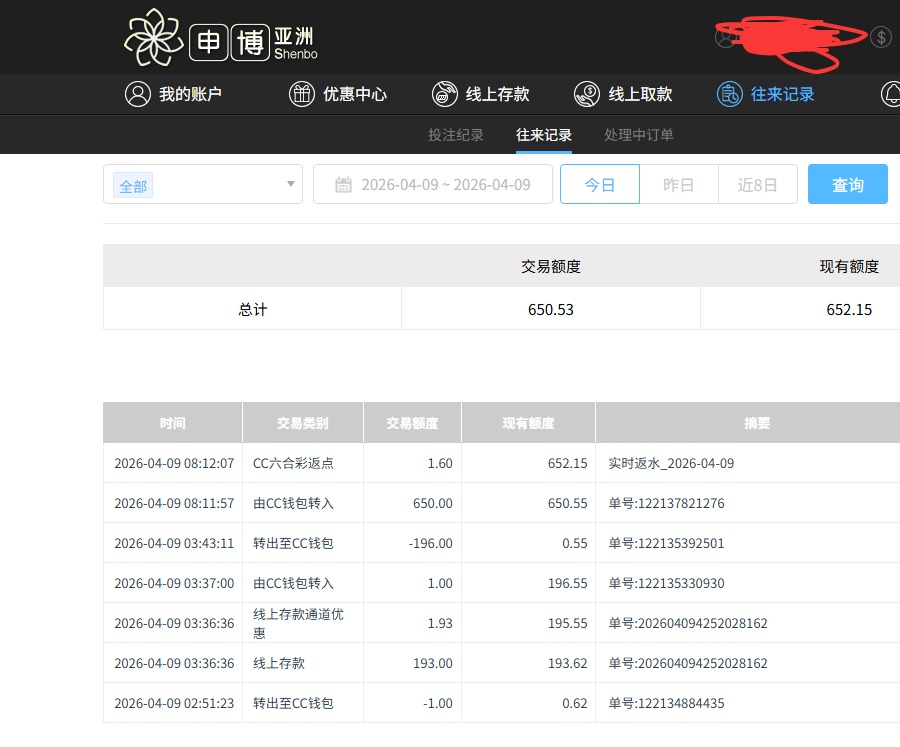Click the dollar coin icon in header
The height and width of the screenshot is (747, 900).
pos(880,38)
